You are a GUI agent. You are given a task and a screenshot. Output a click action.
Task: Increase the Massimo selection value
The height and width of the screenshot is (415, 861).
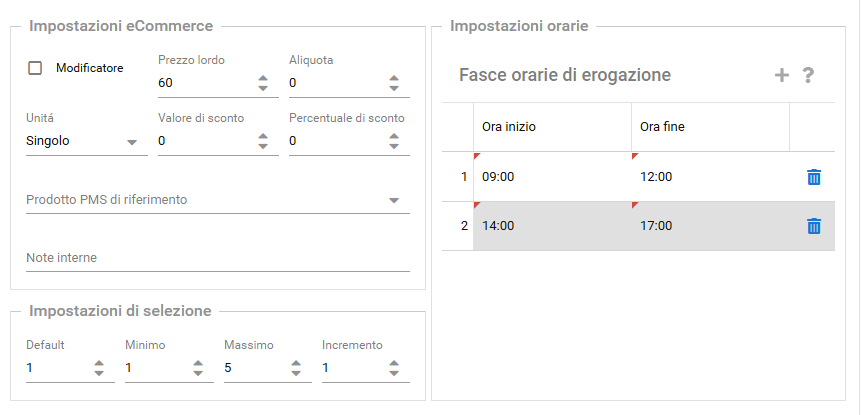(x=296, y=363)
